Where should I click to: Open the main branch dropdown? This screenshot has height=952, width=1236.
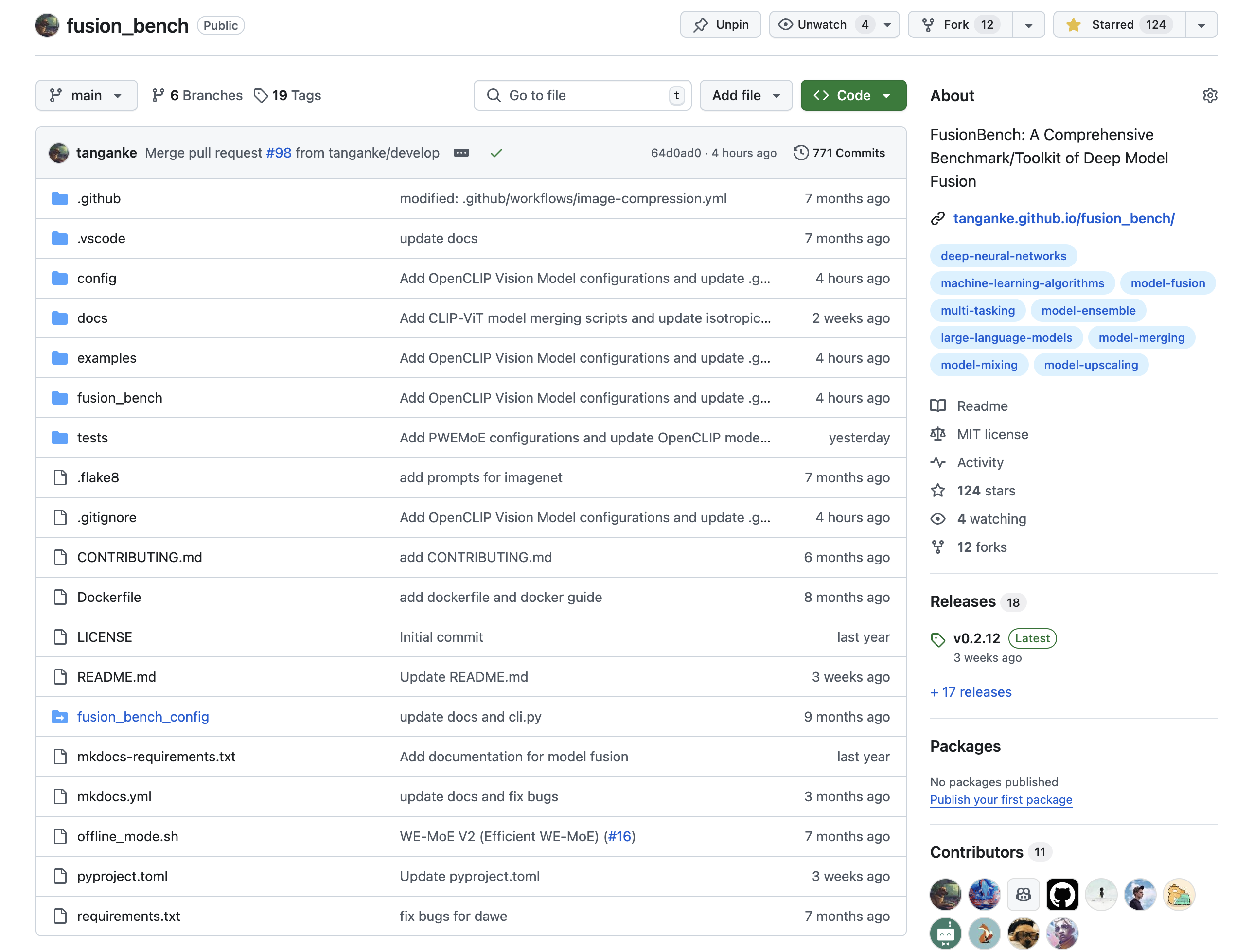[86, 95]
